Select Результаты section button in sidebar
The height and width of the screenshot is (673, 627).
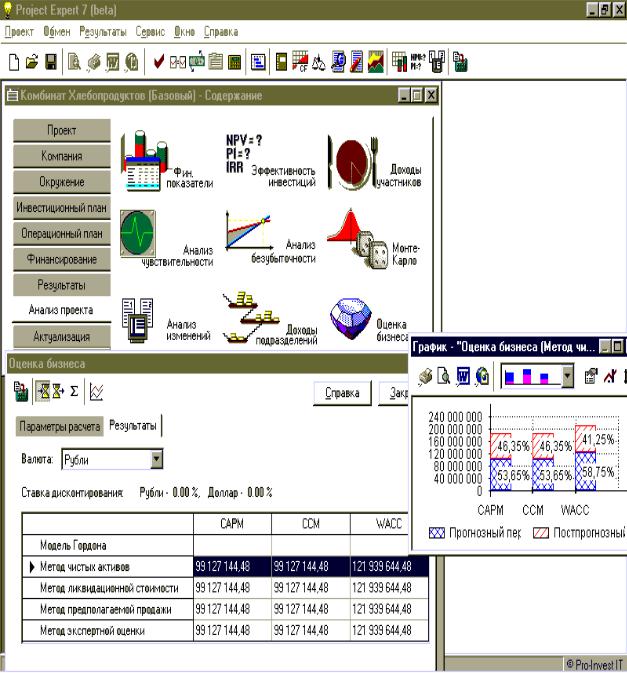click(62, 285)
